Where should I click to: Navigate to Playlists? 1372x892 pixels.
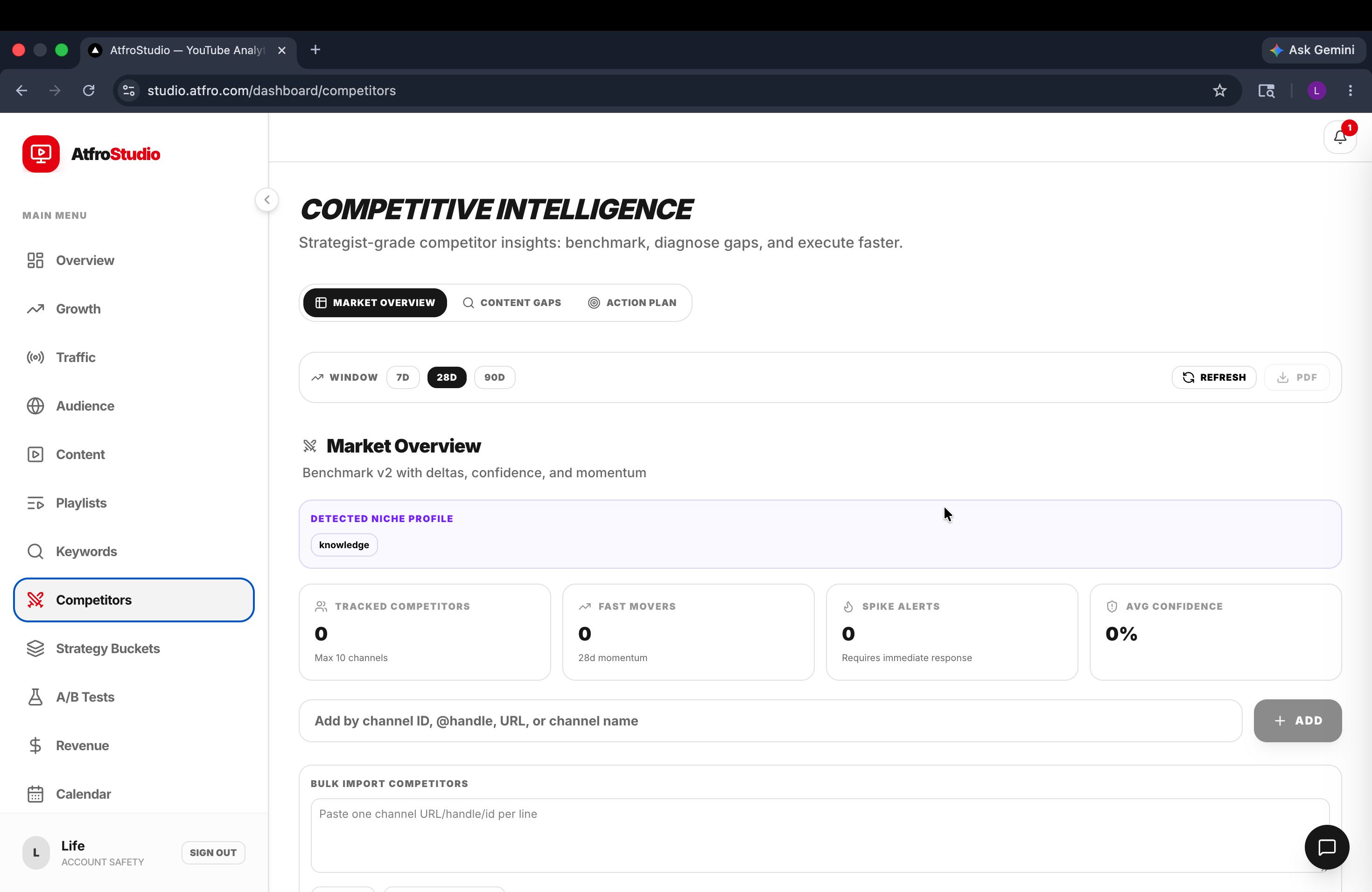tap(134, 503)
